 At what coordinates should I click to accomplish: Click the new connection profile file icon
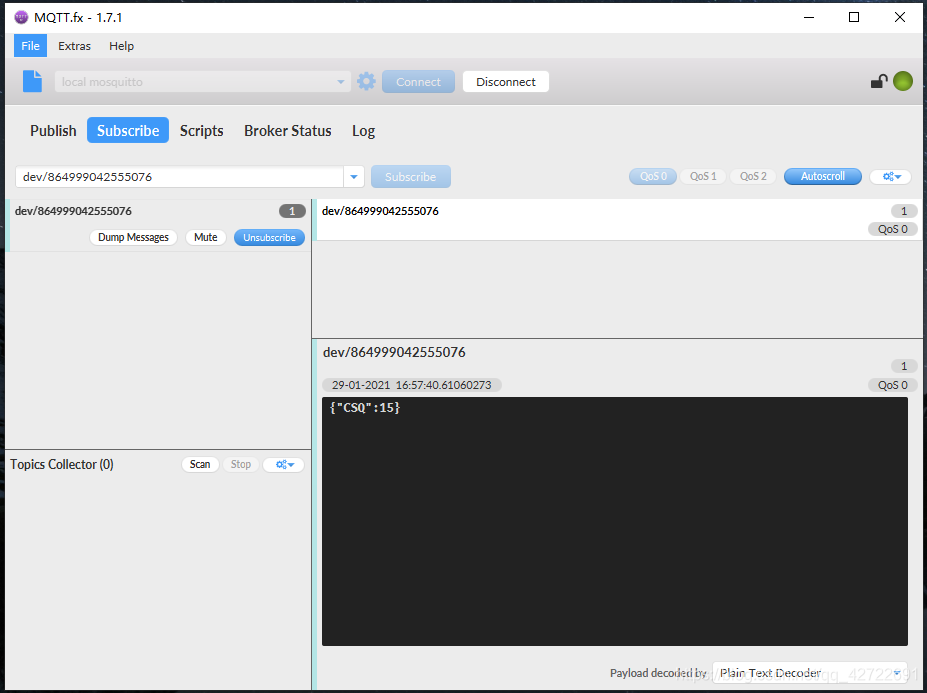tap(33, 81)
